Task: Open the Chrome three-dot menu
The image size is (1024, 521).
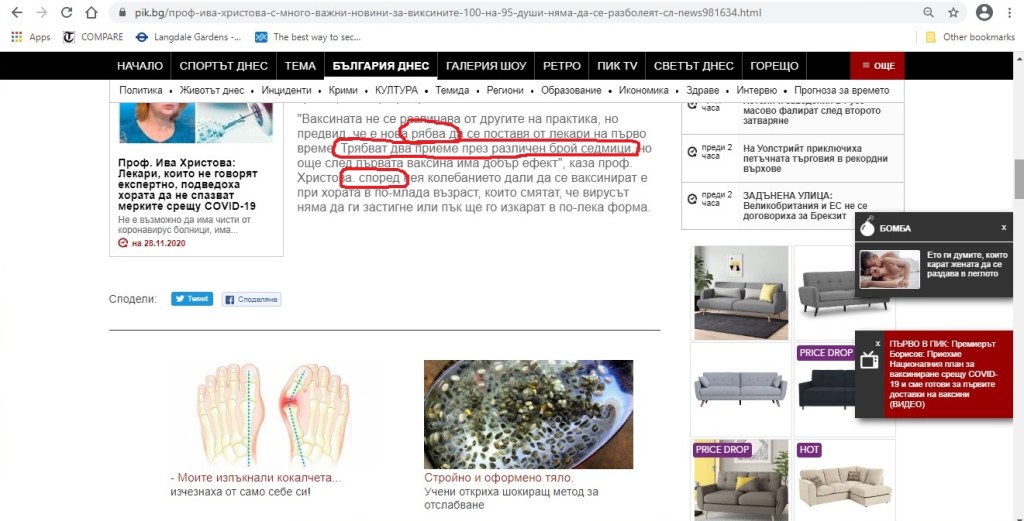Action: click(1011, 13)
